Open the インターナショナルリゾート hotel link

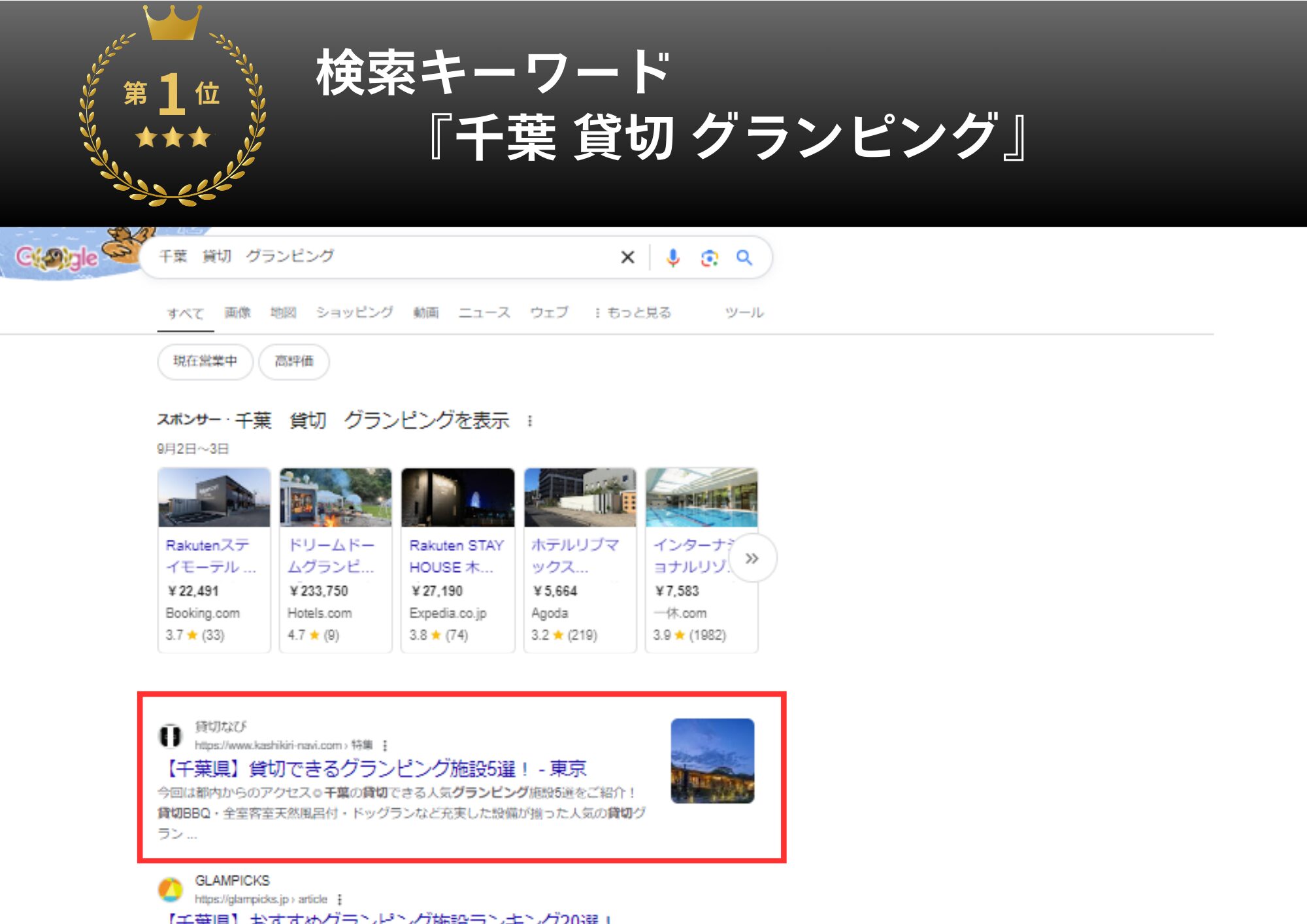[694, 556]
